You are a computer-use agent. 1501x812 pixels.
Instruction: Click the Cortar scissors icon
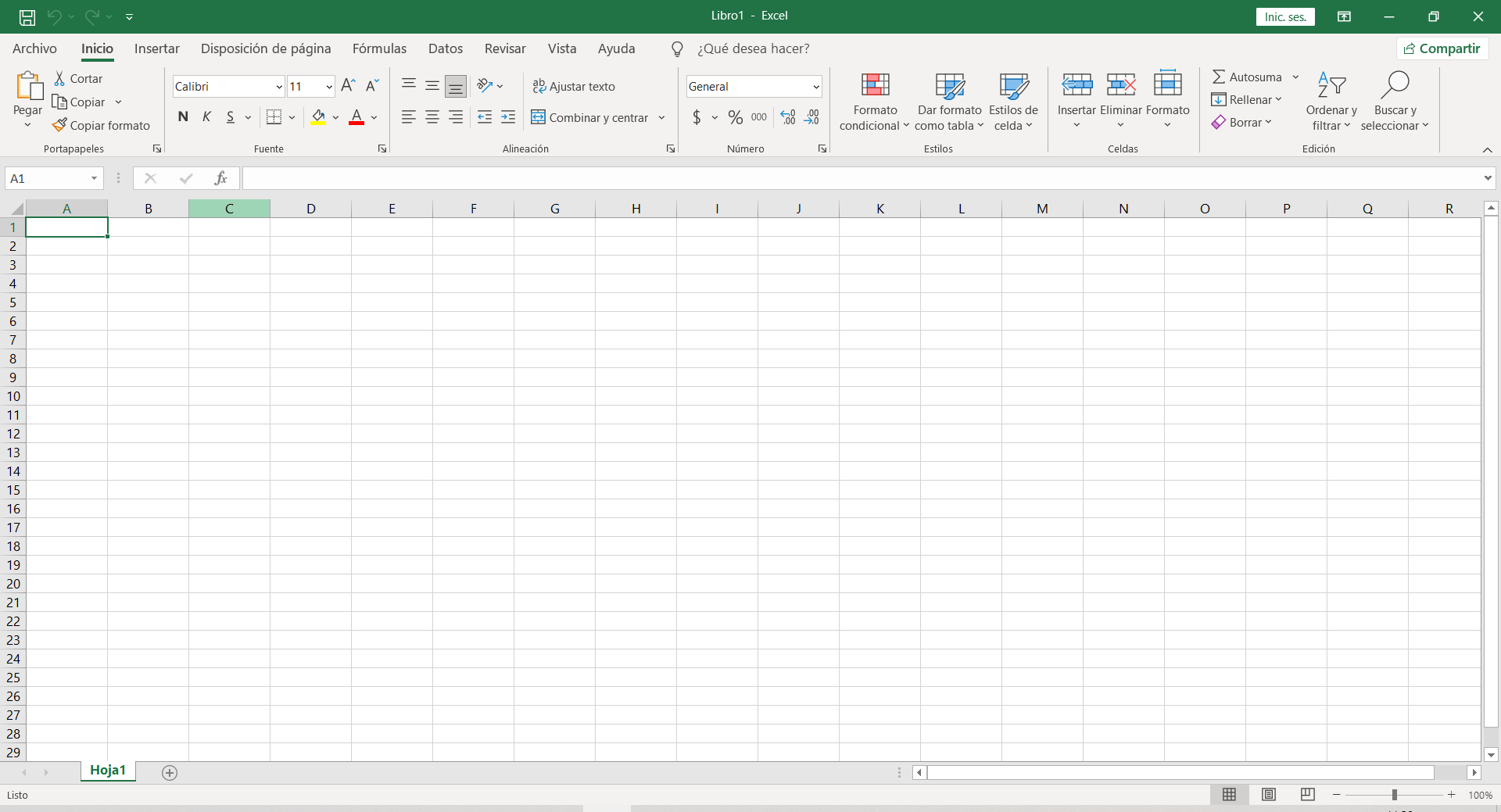pyautogui.click(x=59, y=79)
